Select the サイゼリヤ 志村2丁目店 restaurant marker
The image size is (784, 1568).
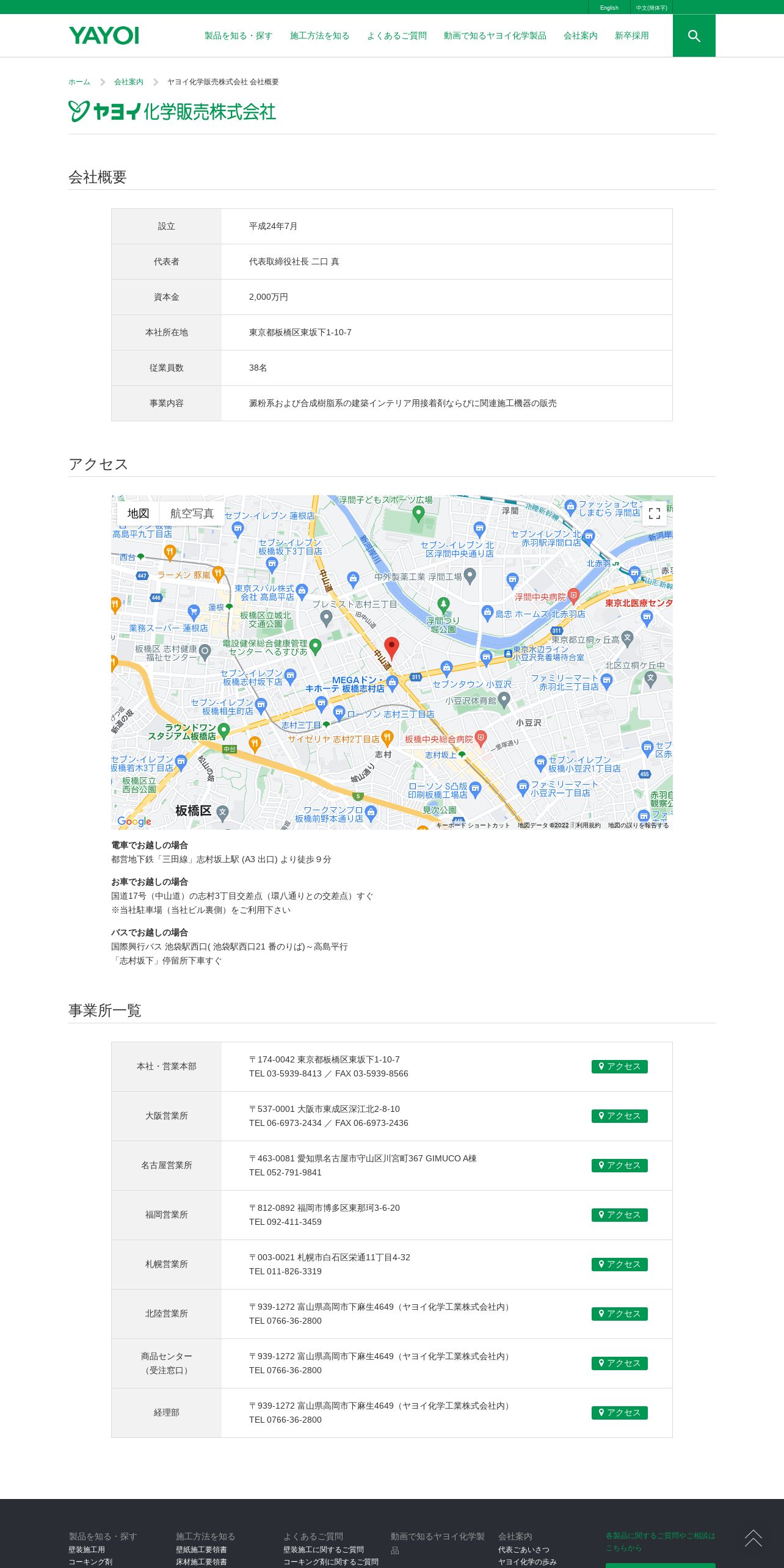pyautogui.click(x=387, y=738)
